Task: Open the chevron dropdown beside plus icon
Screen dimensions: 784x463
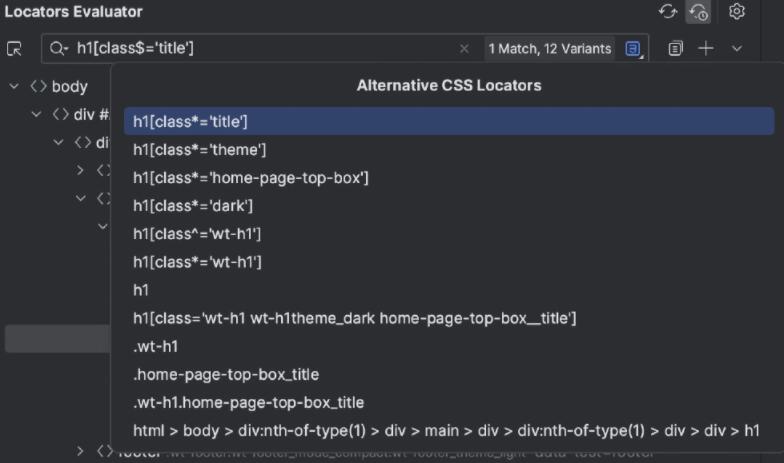Action: 737,48
